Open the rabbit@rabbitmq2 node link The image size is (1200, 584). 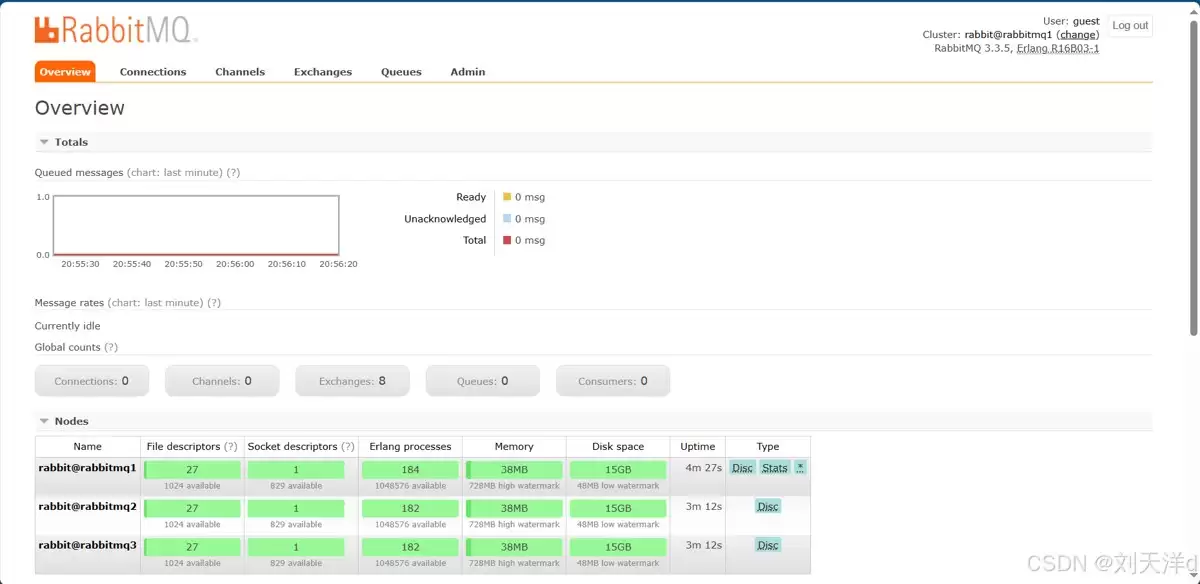click(x=87, y=506)
